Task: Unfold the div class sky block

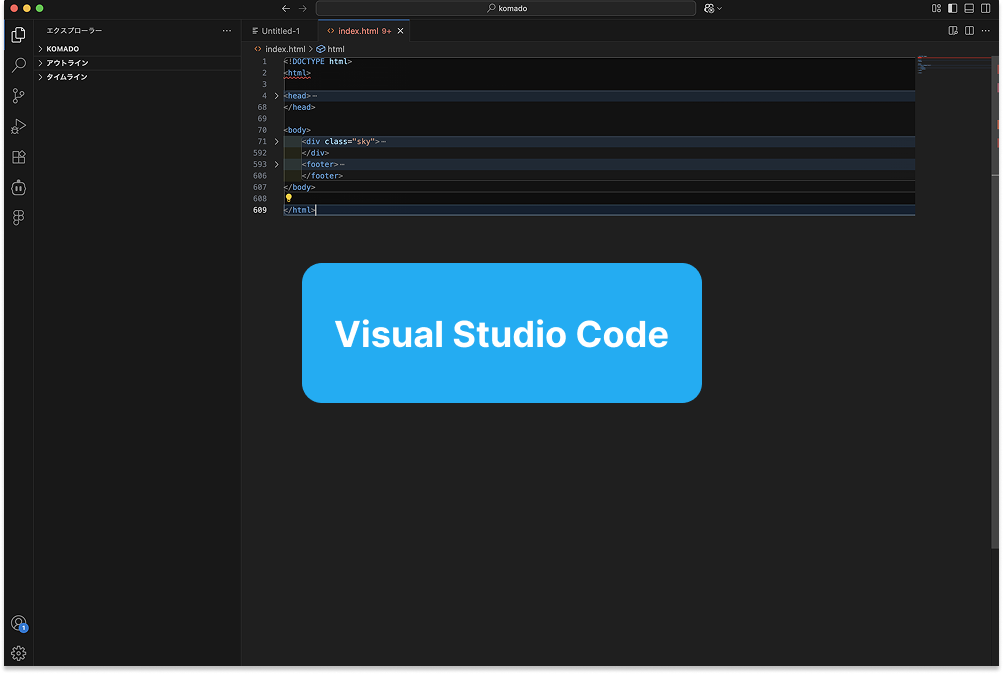Action: (x=276, y=141)
